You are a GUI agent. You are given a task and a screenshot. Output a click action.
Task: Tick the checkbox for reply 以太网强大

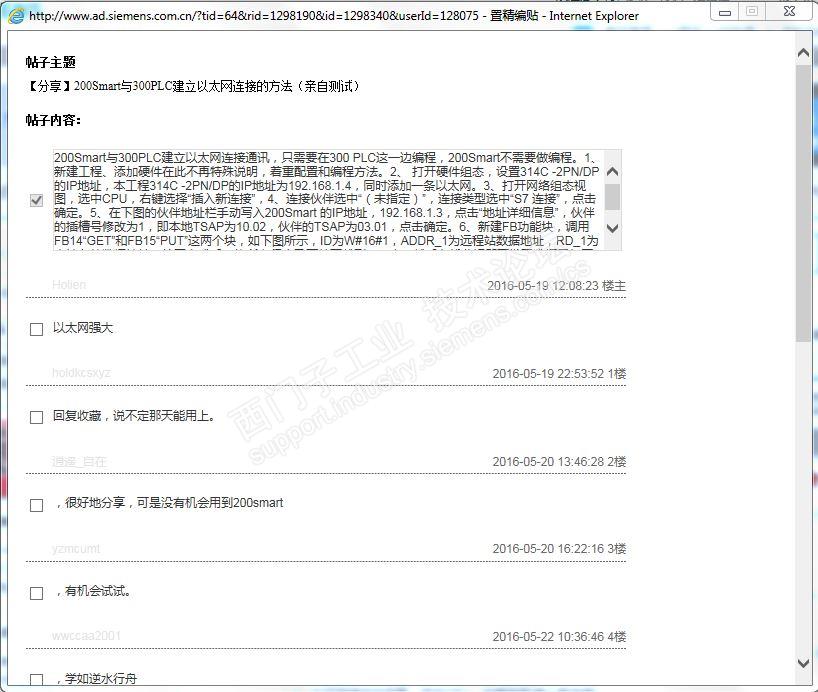coord(37,329)
